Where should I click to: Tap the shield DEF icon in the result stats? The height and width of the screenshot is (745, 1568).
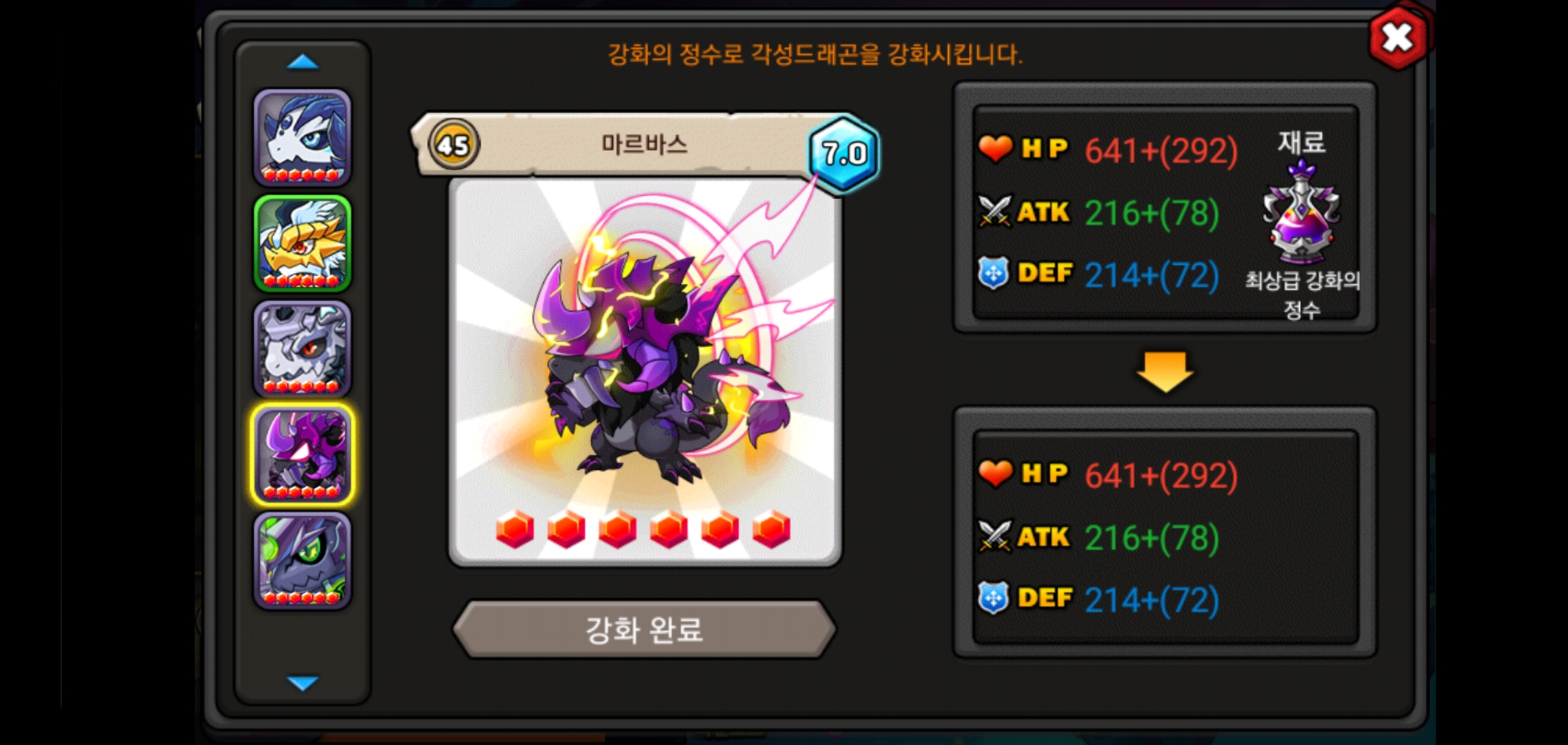[994, 597]
